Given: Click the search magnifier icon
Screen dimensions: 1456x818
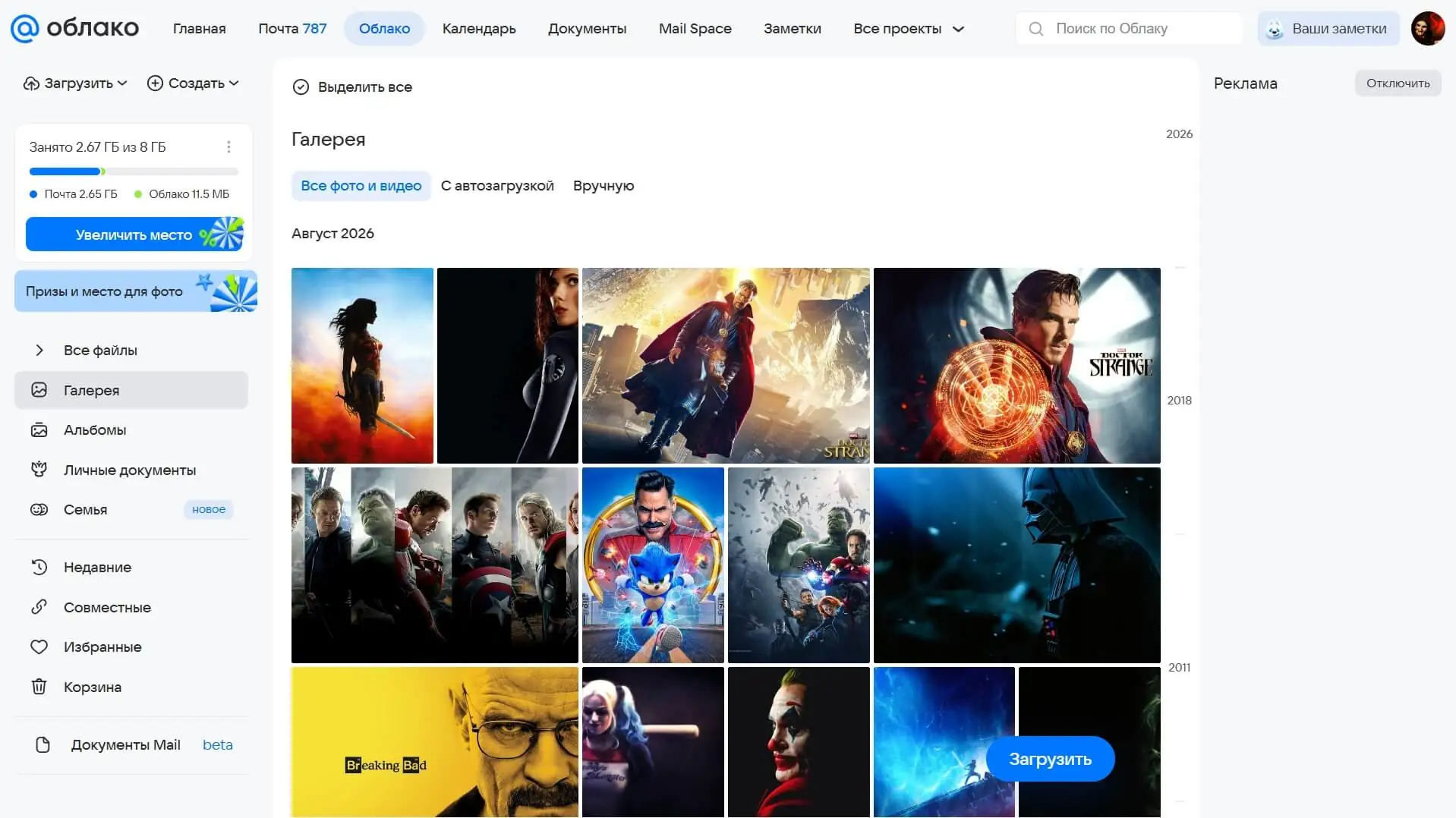Looking at the screenshot, I should point(1035,29).
